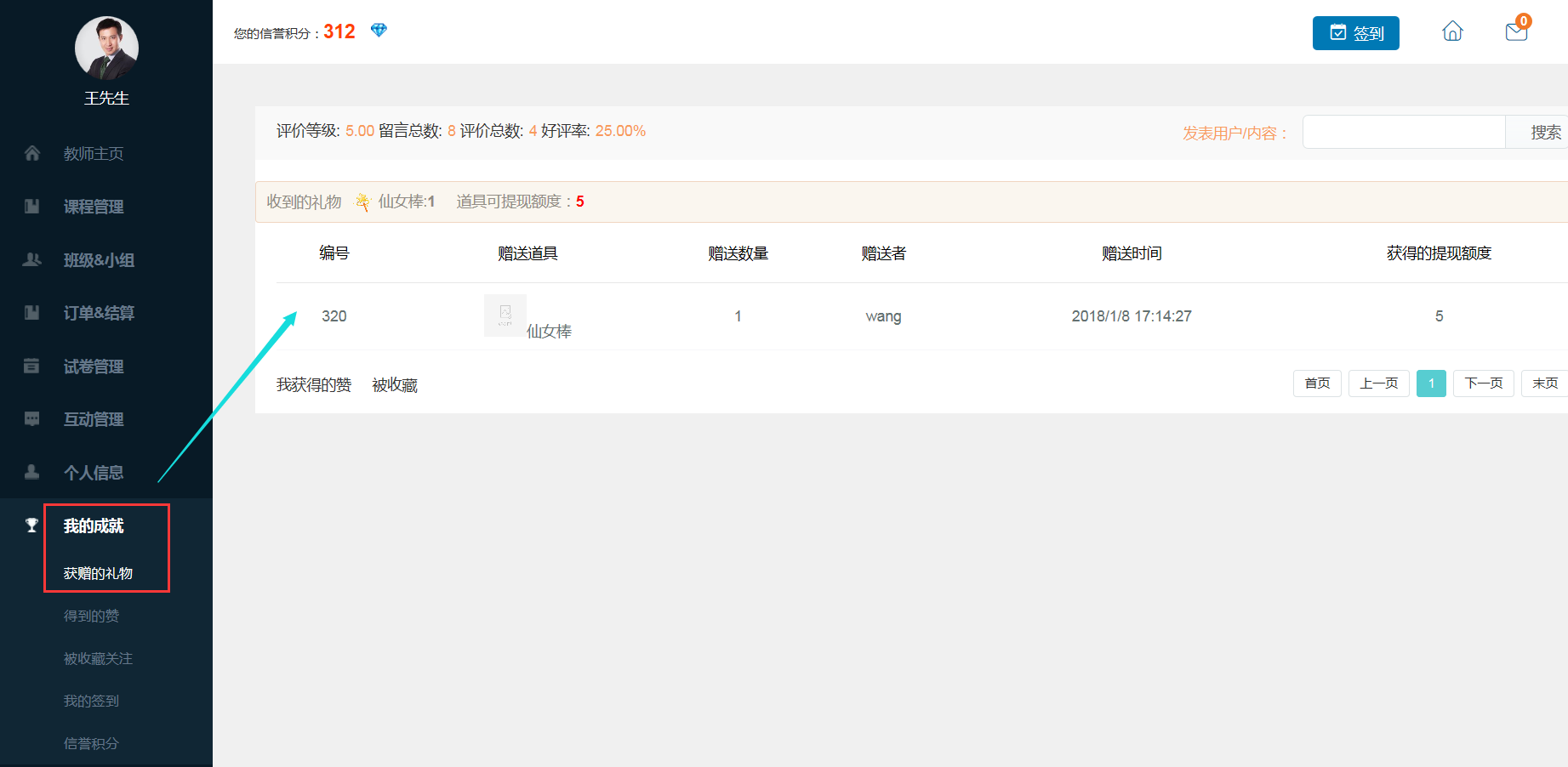
Task: Click the timestamp 2018/1/8 17:14:27
Action: coord(1132,316)
